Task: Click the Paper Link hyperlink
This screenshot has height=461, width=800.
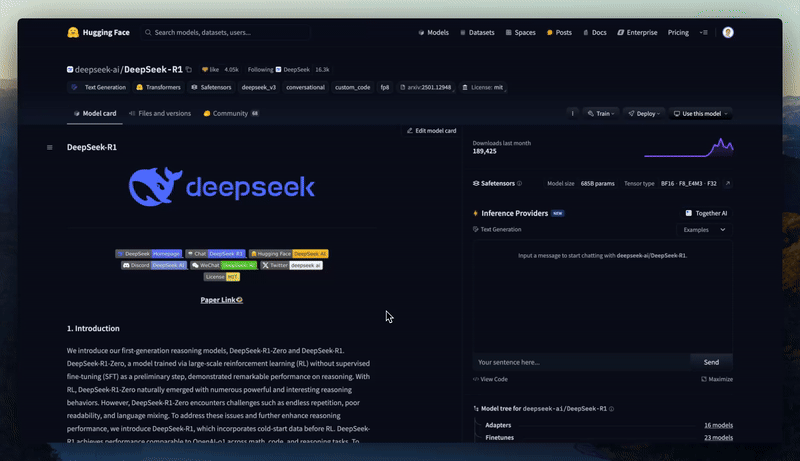Action: (221, 300)
